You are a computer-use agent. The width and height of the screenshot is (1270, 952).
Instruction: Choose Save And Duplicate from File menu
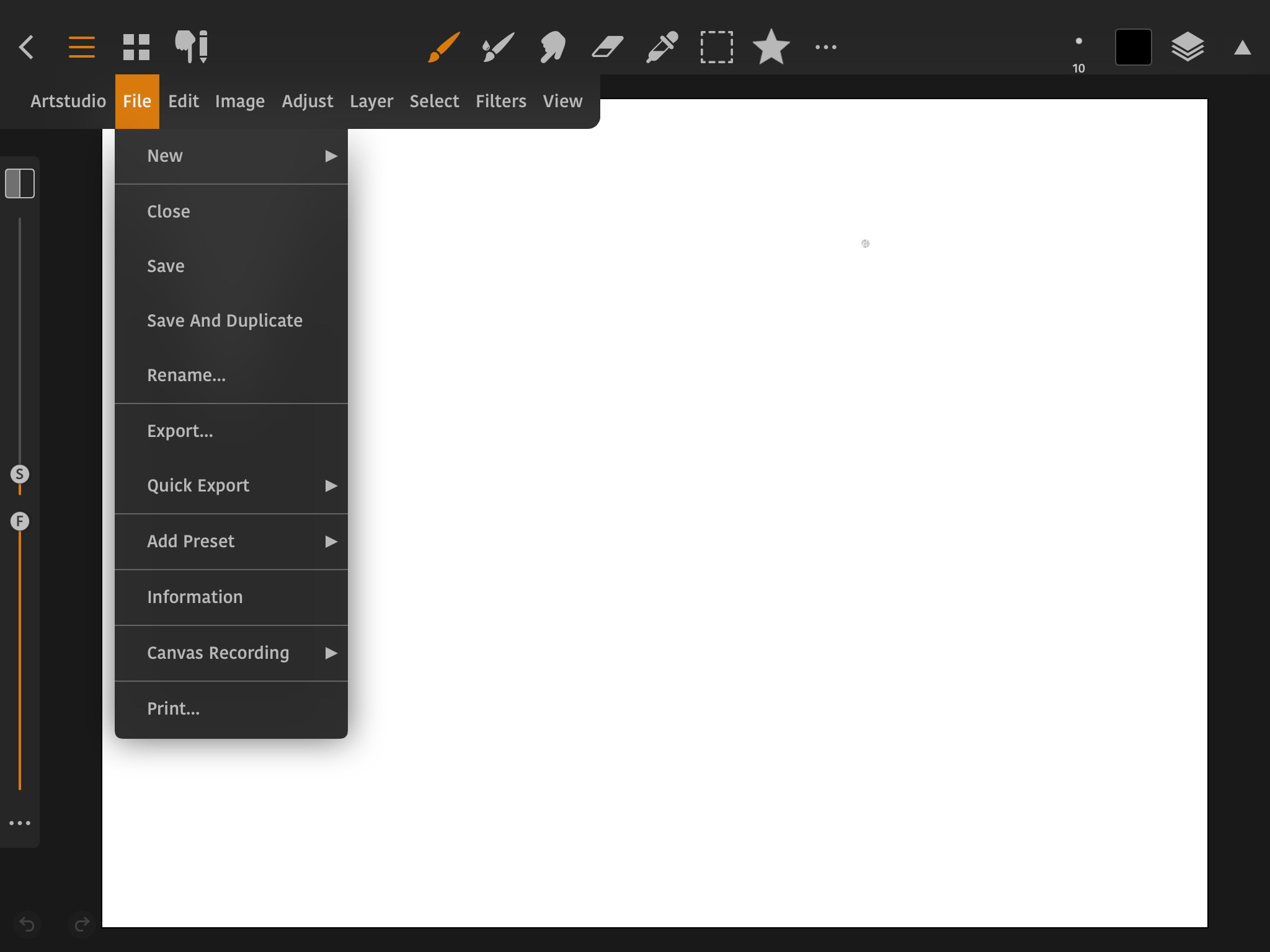(224, 320)
